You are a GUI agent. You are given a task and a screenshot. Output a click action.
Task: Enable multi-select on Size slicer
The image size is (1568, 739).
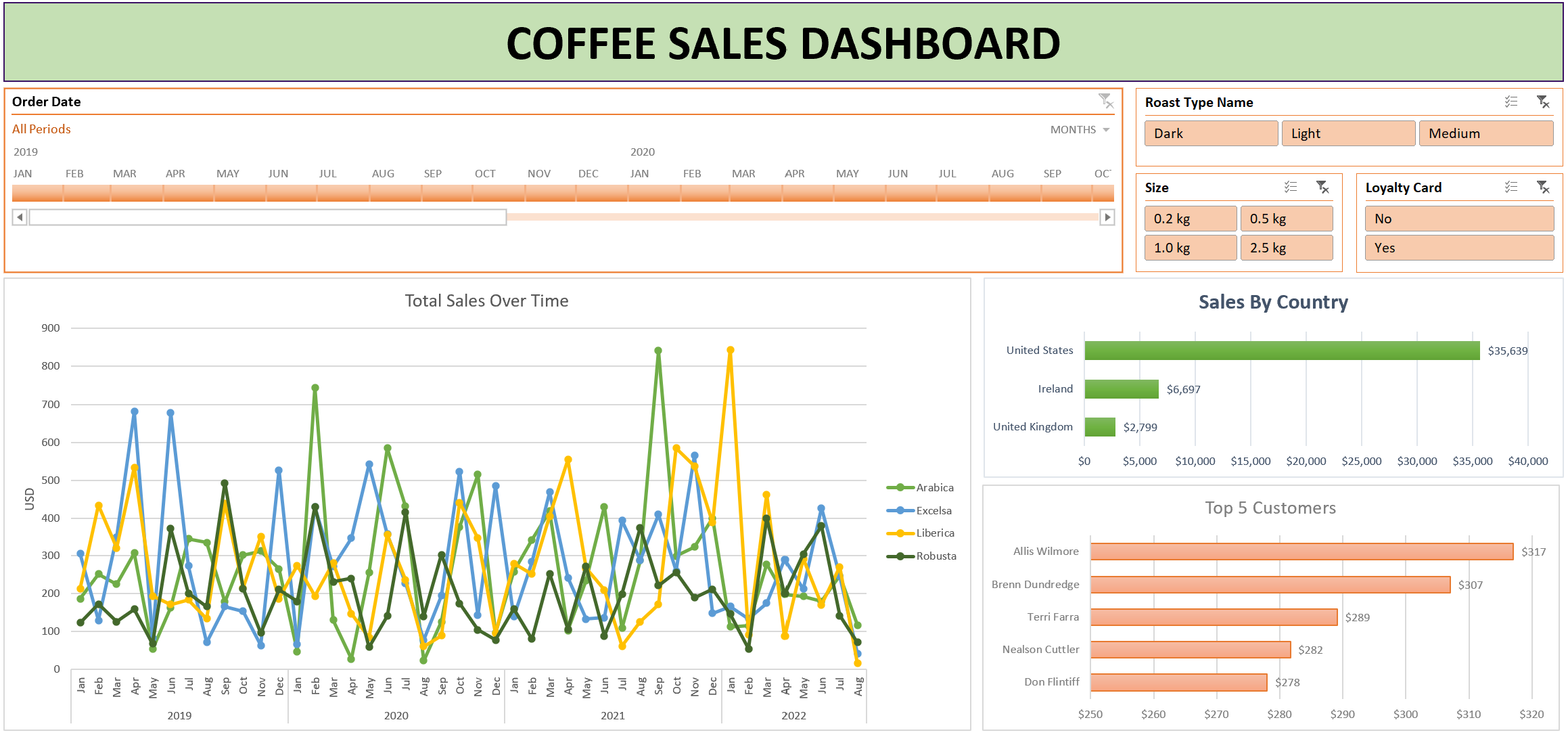[1290, 187]
